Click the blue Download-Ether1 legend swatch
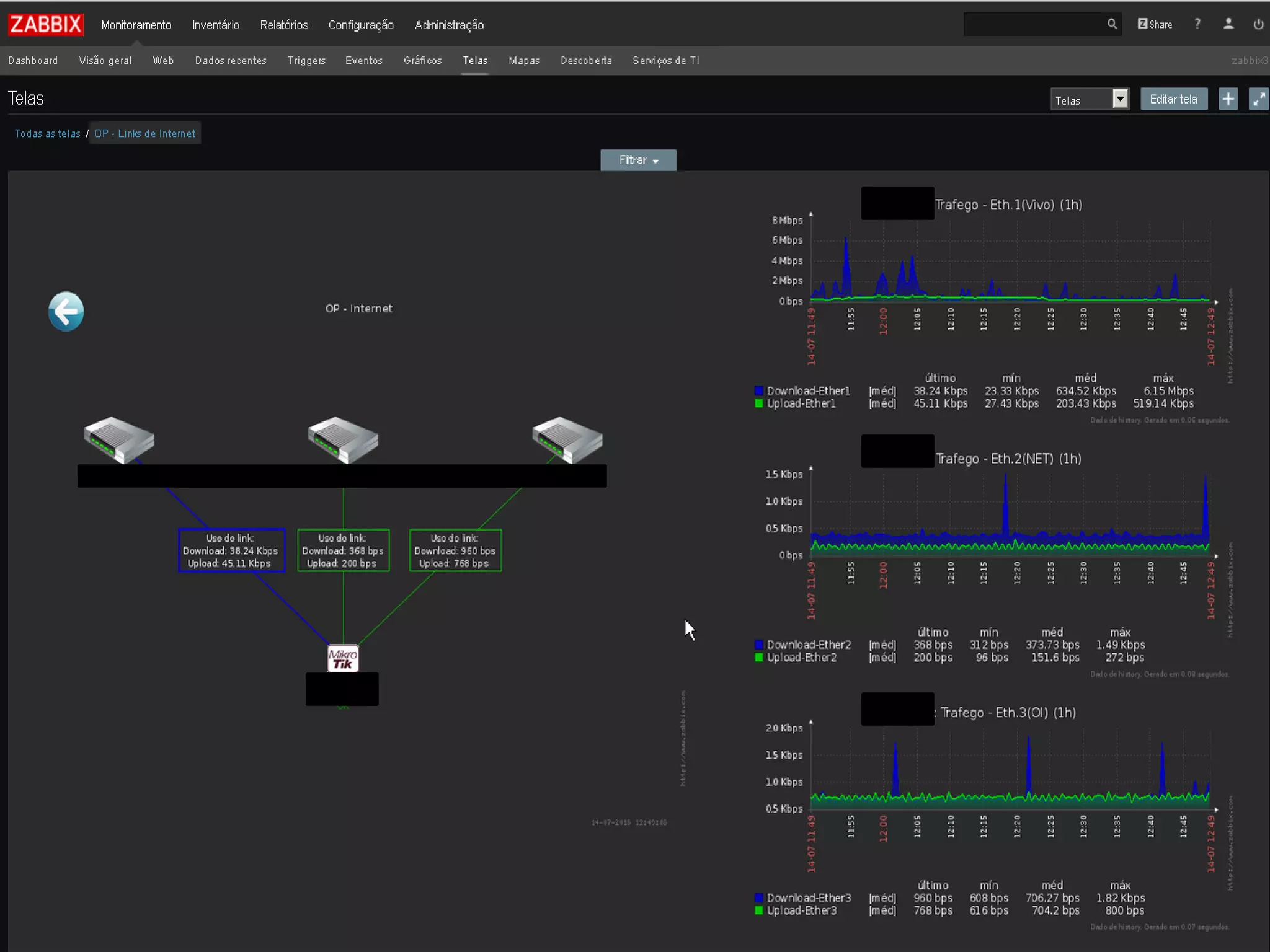1270x952 pixels. click(758, 390)
